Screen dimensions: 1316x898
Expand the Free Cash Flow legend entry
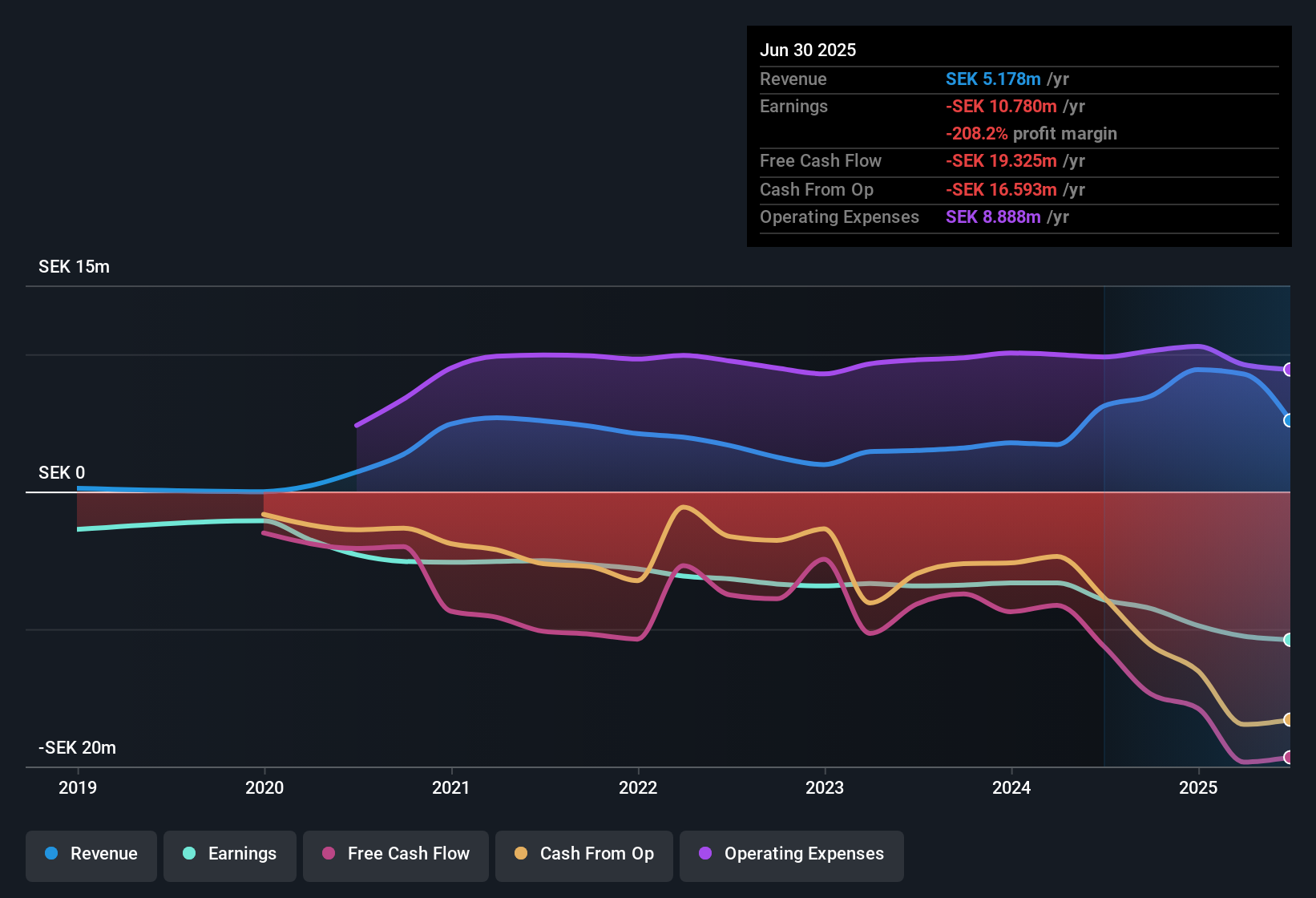tap(395, 854)
